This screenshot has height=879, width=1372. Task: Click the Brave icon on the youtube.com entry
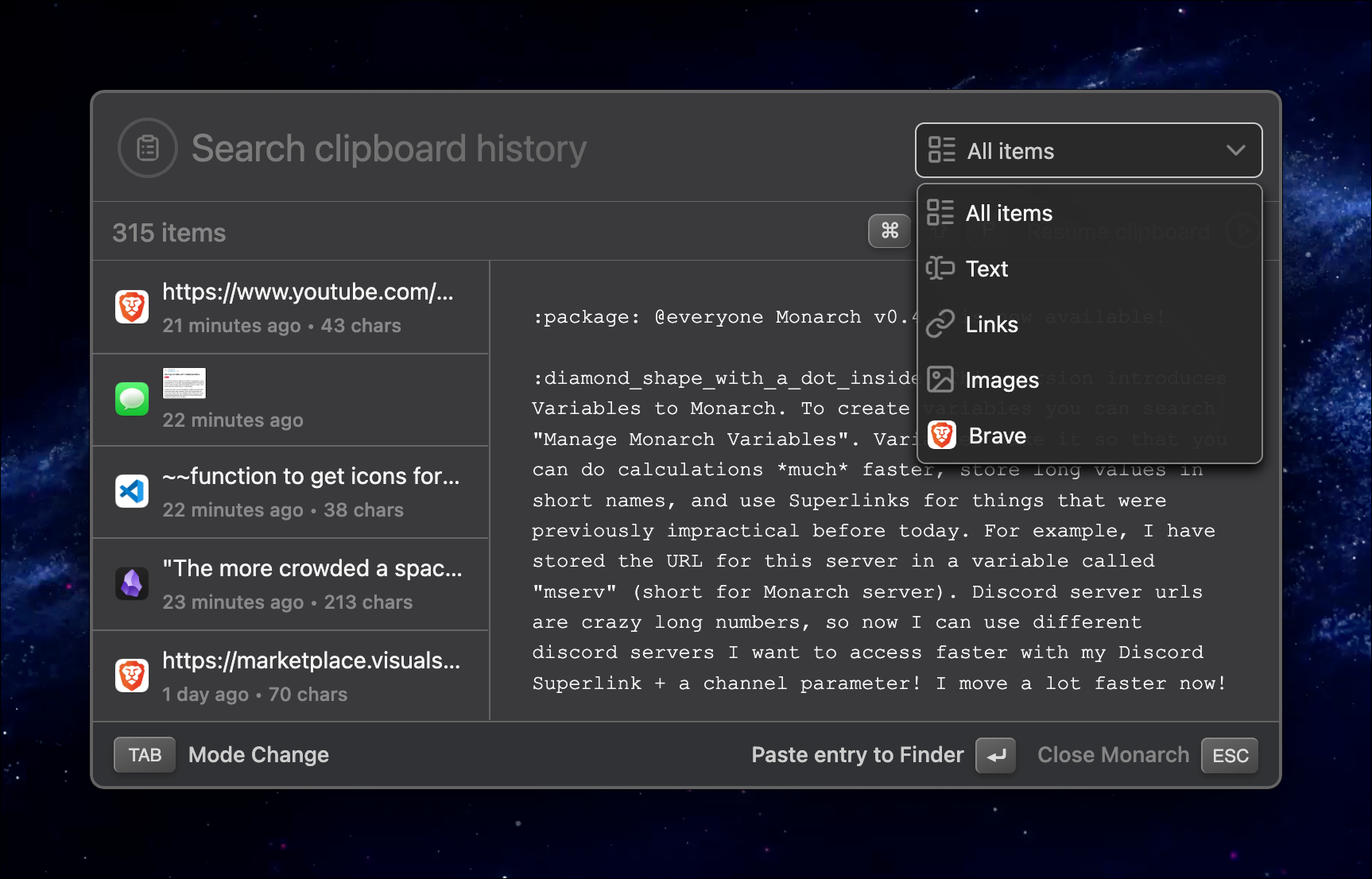pos(132,307)
